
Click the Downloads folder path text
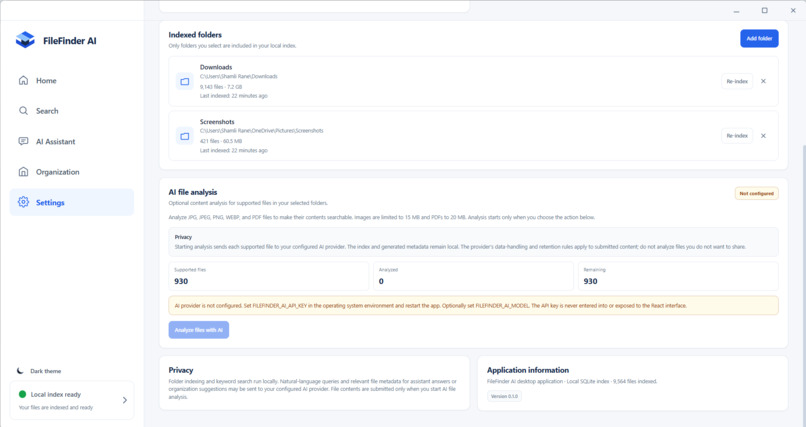239,77
